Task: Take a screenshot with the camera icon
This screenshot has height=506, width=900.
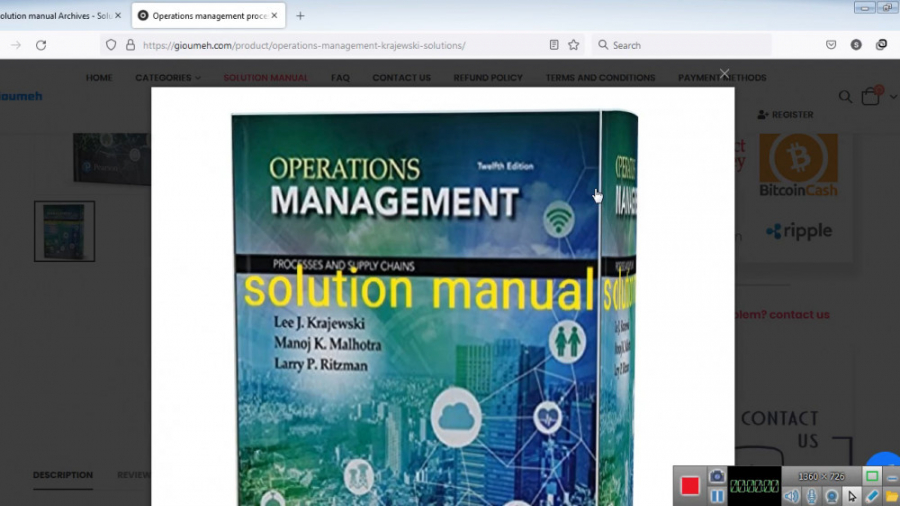Action: click(x=717, y=476)
